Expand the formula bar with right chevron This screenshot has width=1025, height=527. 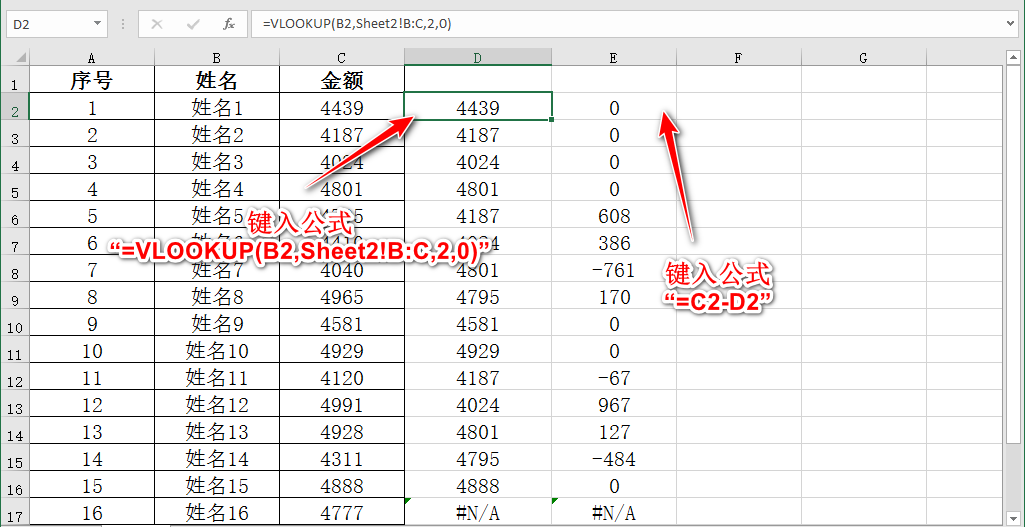[1013, 24]
